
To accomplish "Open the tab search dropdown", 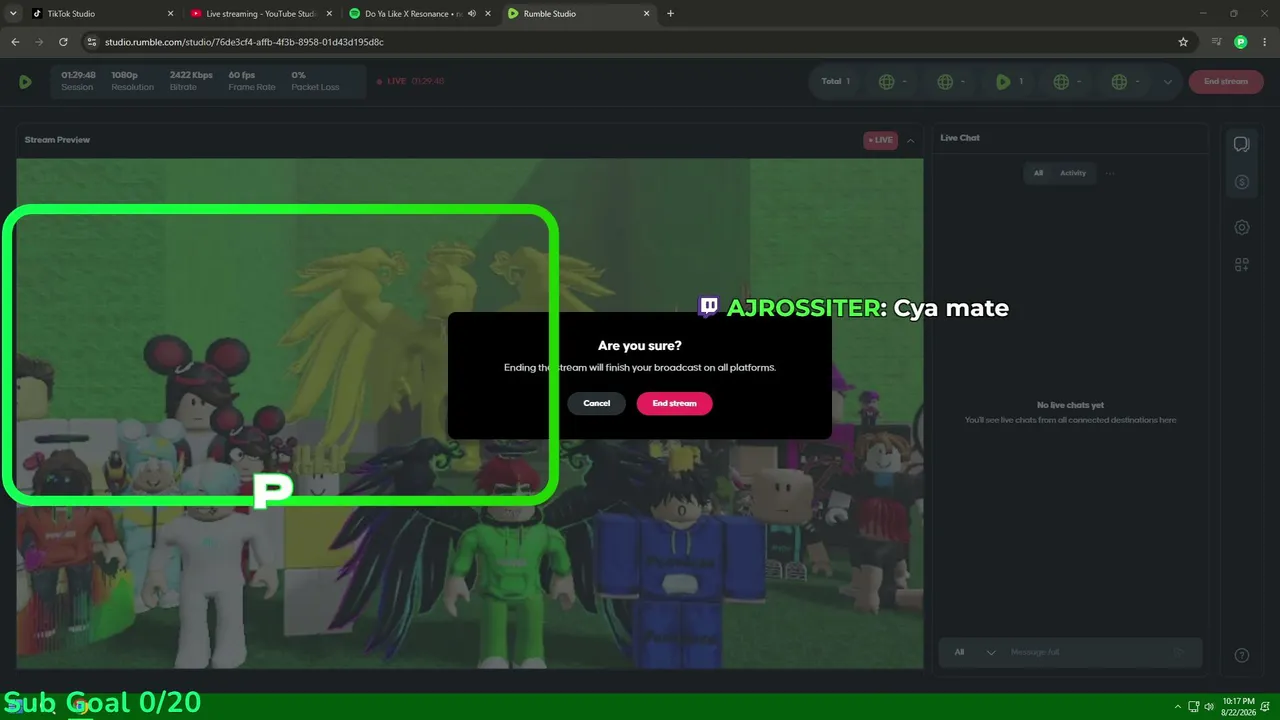I will pos(13,14).
